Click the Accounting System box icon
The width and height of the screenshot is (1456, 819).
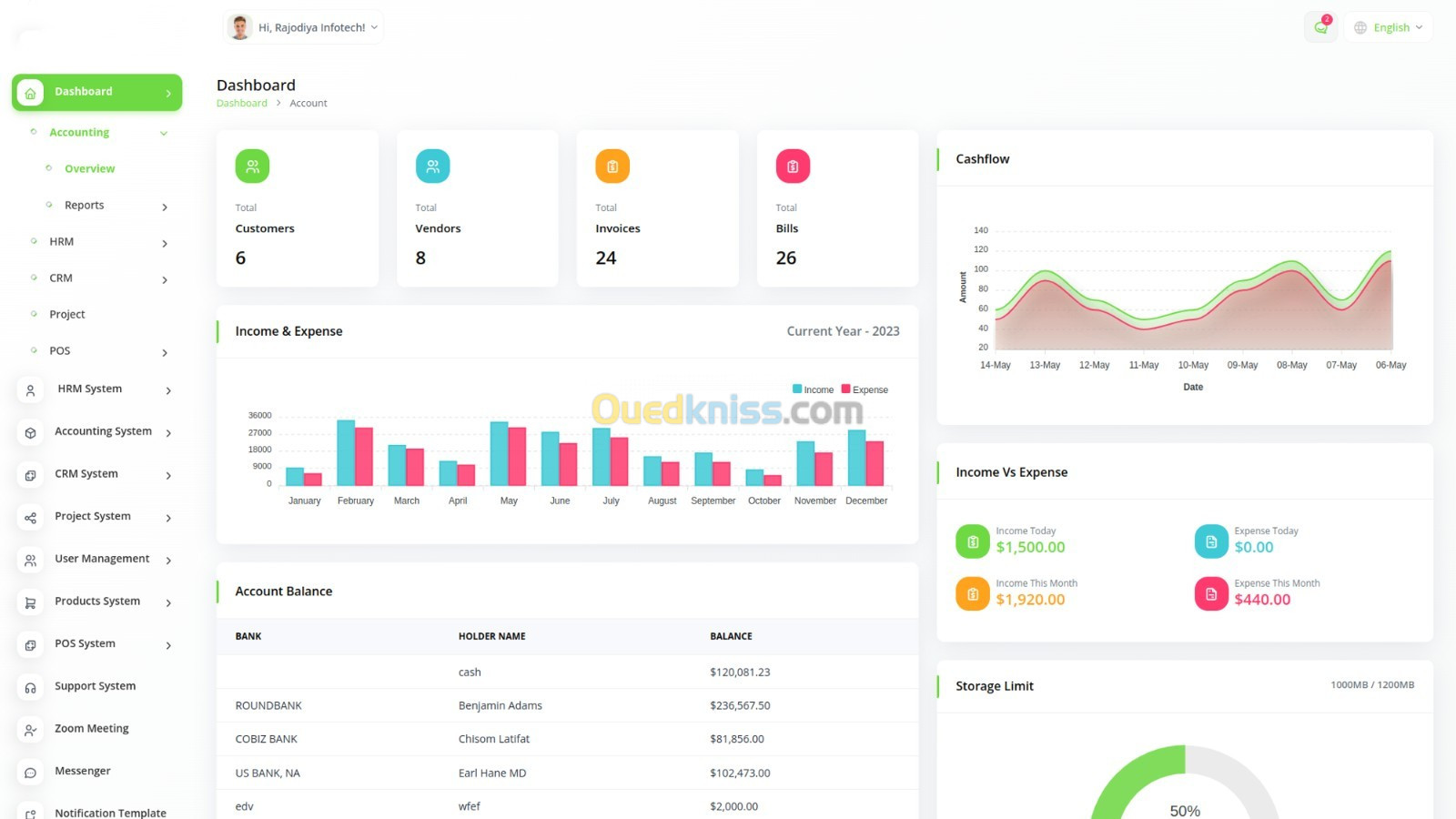(x=30, y=433)
